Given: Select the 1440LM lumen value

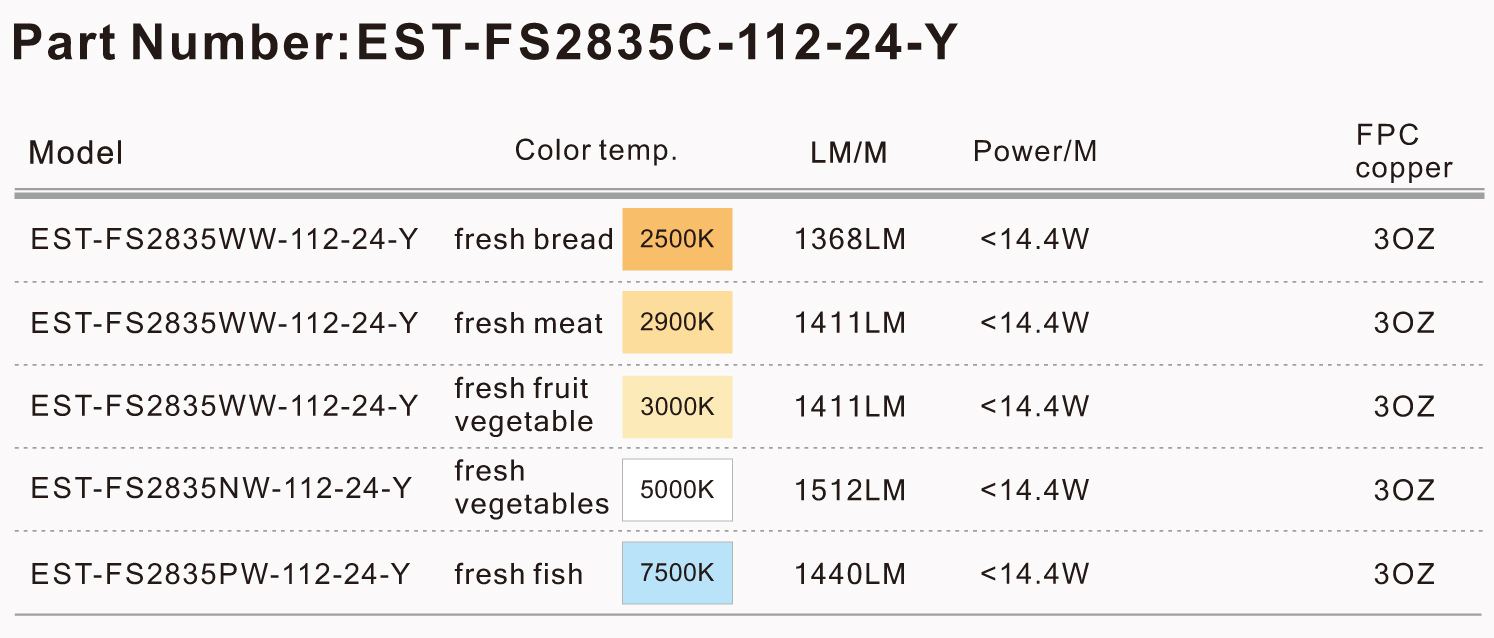Looking at the screenshot, I should pos(850,574).
